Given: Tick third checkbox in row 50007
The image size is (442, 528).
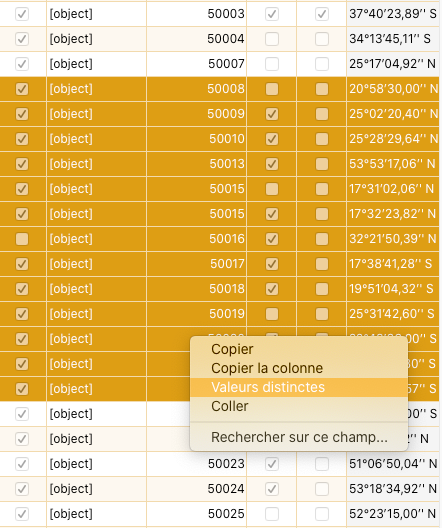Looking at the screenshot, I should [322, 64].
